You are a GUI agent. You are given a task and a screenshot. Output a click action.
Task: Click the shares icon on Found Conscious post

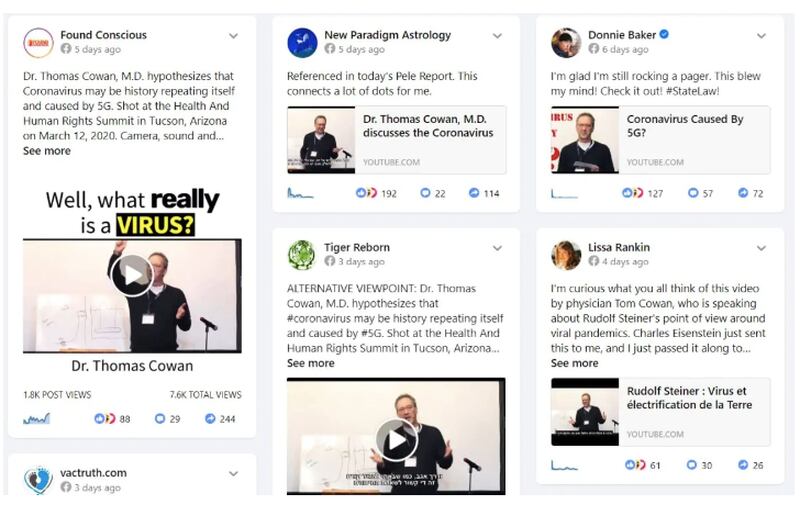tap(210, 419)
